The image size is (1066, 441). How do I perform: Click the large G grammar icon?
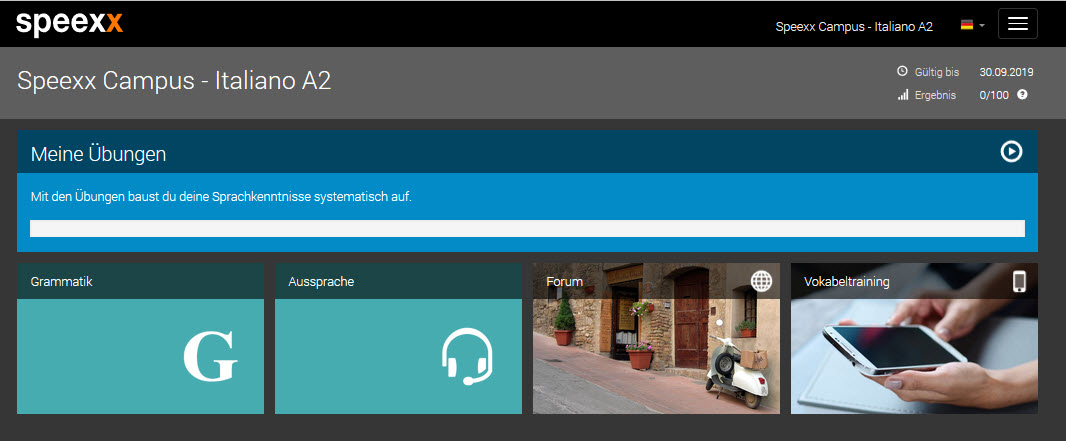pyautogui.click(x=211, y=355)
